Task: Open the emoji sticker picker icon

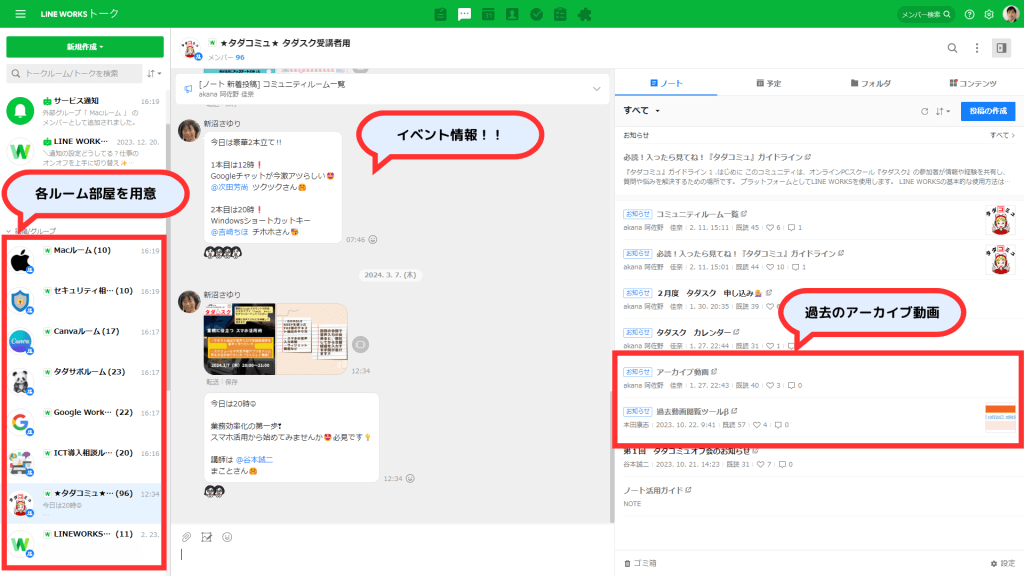Action: pyautogui.click(x=227, y=537)
